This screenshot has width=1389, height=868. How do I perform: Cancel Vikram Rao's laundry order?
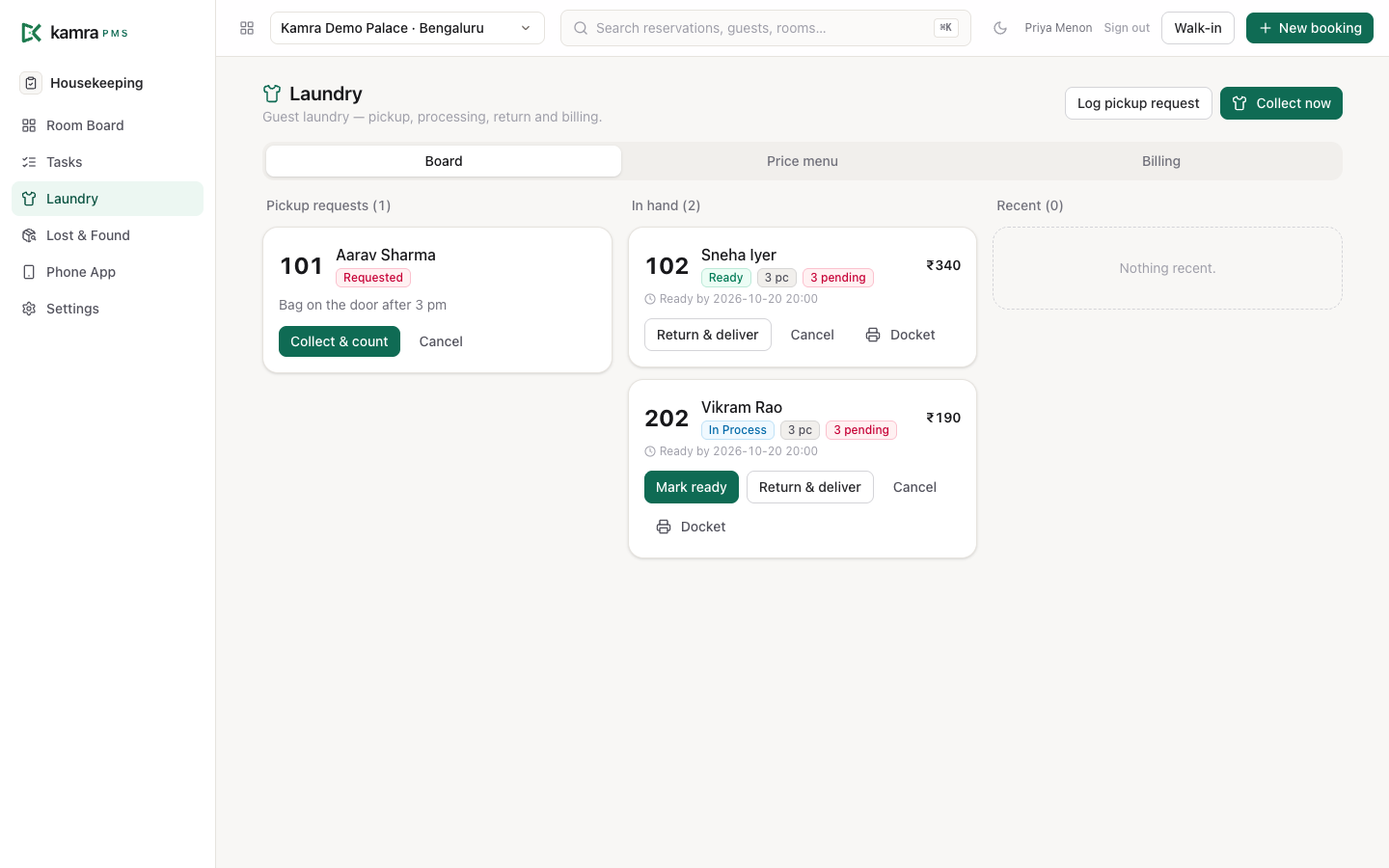tap(914, 487)
